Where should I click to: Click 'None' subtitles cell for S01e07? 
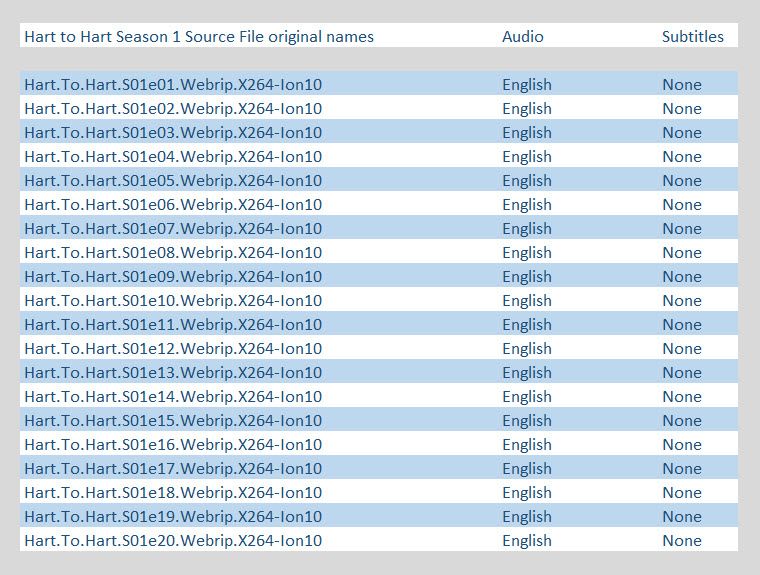click(682, 228)
